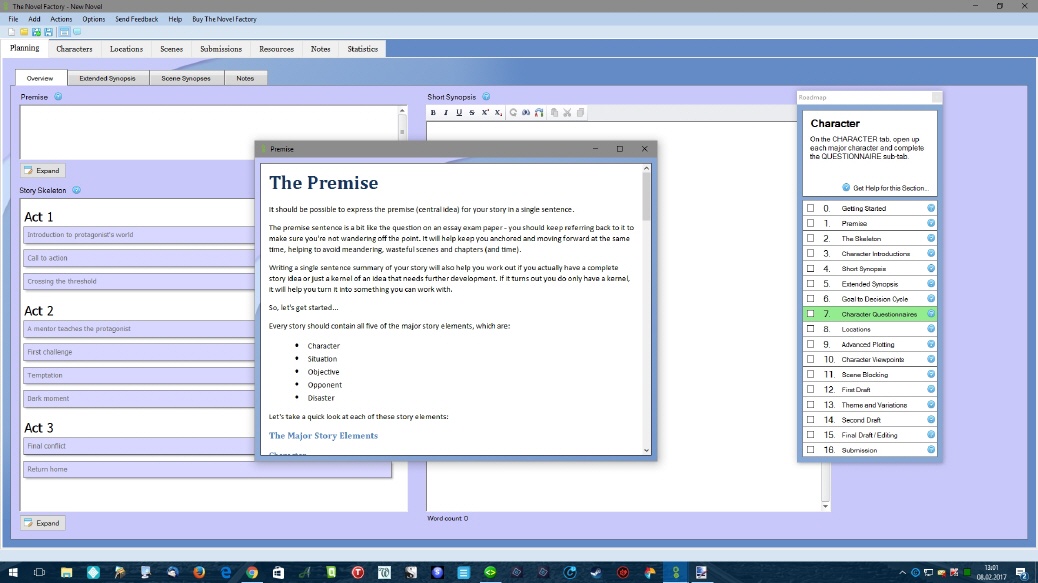Click scrollbar thumb in Premise help window
Screen dimensions: 1038x583
click(646, 197)
